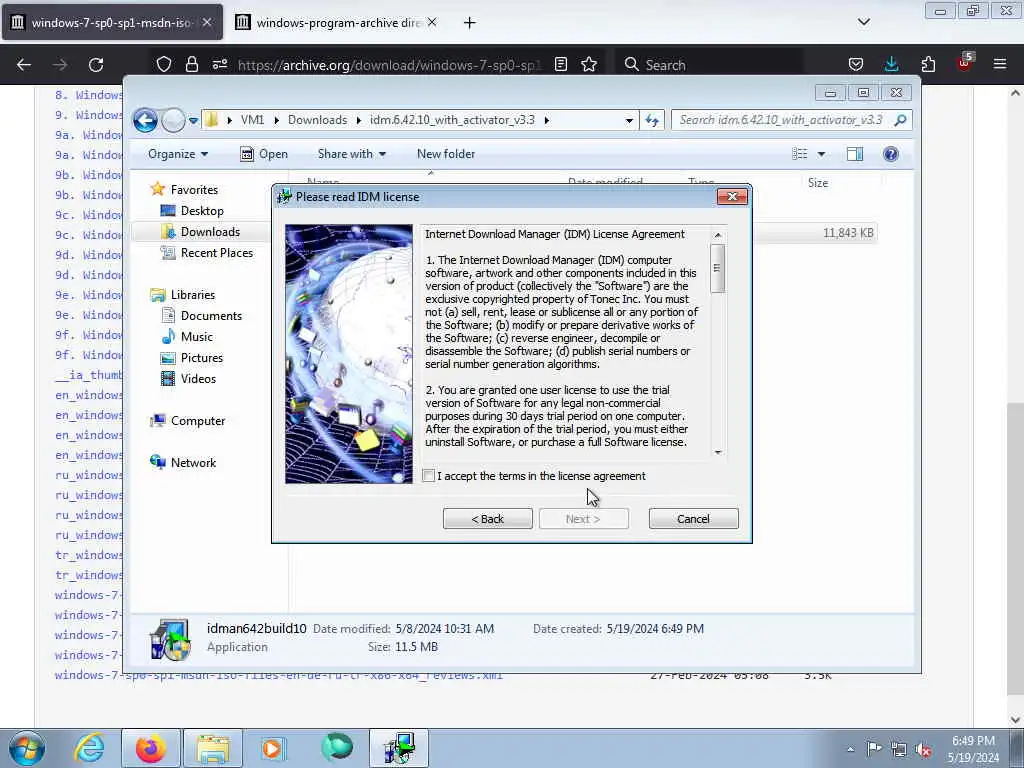This screenshot has width=1024, height=768.
Task: Open a new Firefox tab
Action: pyautogui.click(x=470, y=23)
